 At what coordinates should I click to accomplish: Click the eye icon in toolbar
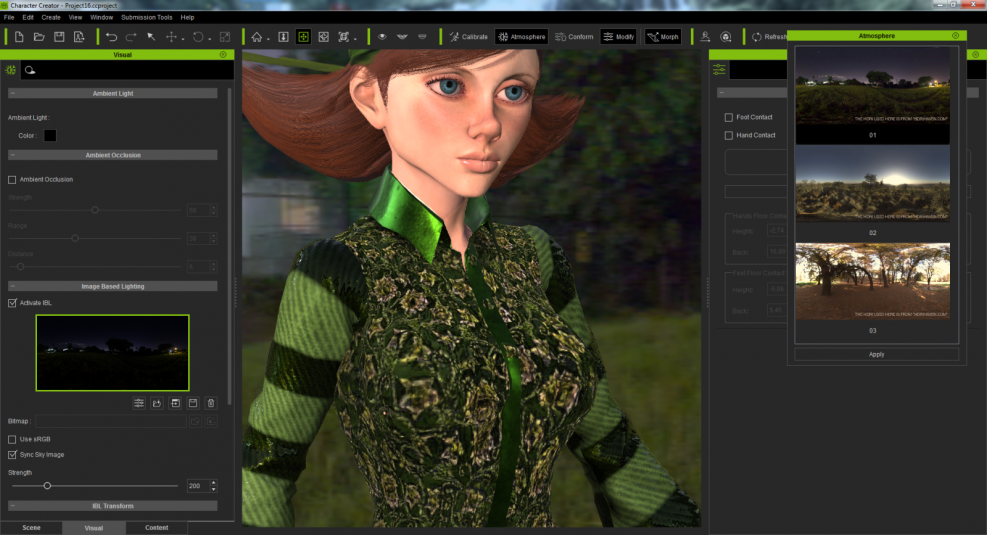click(382, 37)
